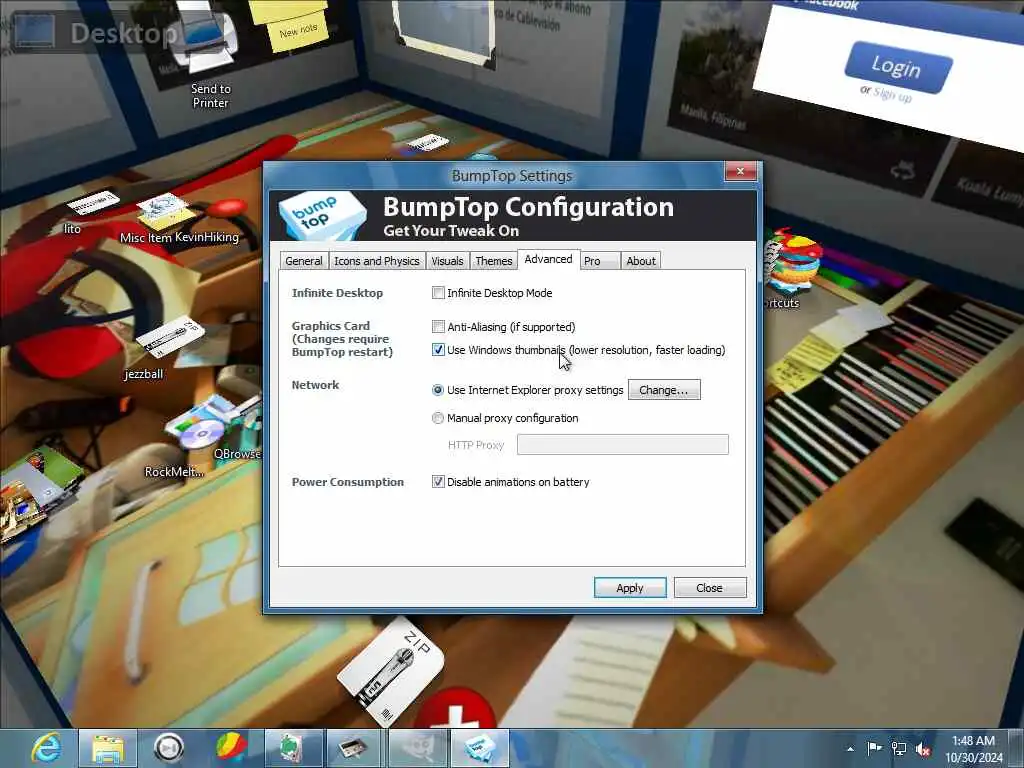Switch to the Themes tab
This screenshot has width=1024, height=768.
coord(494,261)
